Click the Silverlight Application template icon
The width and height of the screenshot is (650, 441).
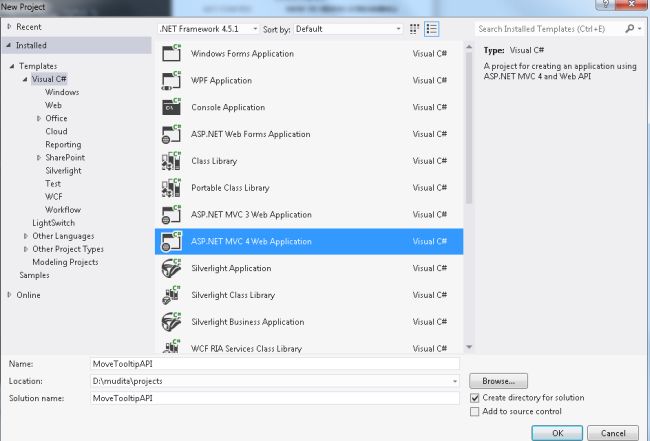point(171,268)
